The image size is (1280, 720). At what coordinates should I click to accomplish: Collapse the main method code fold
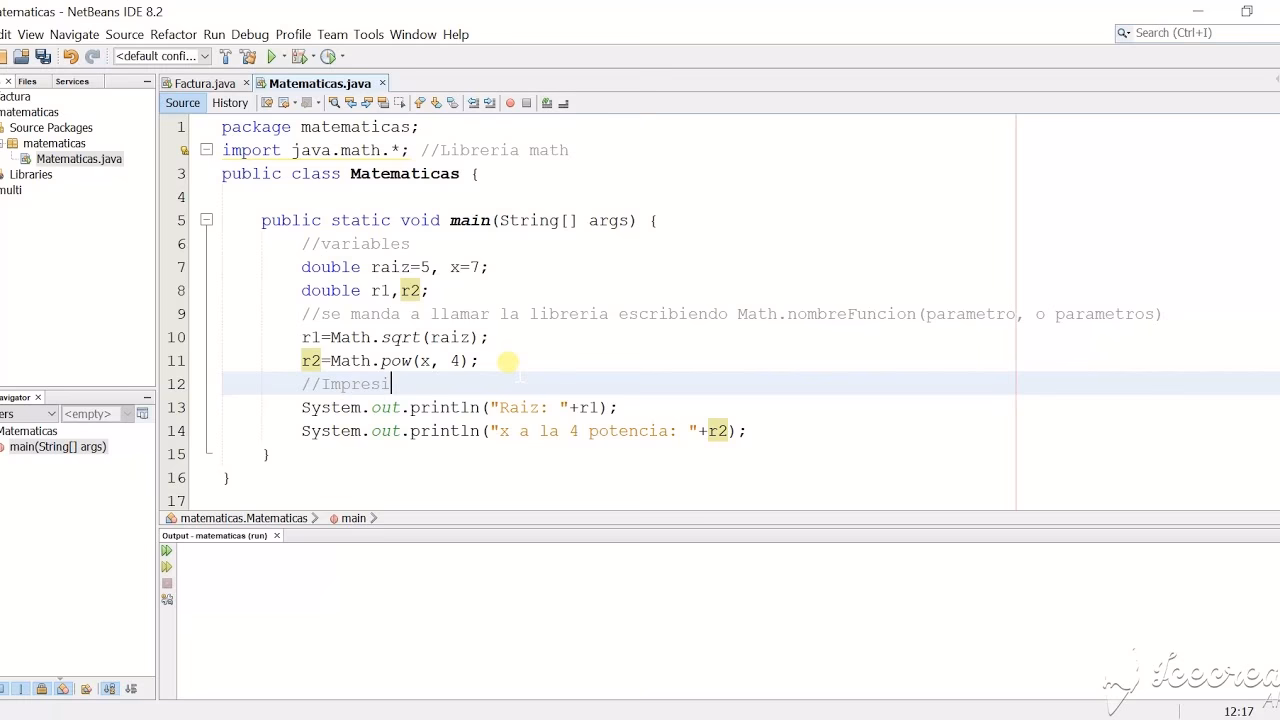click(206, 220)
